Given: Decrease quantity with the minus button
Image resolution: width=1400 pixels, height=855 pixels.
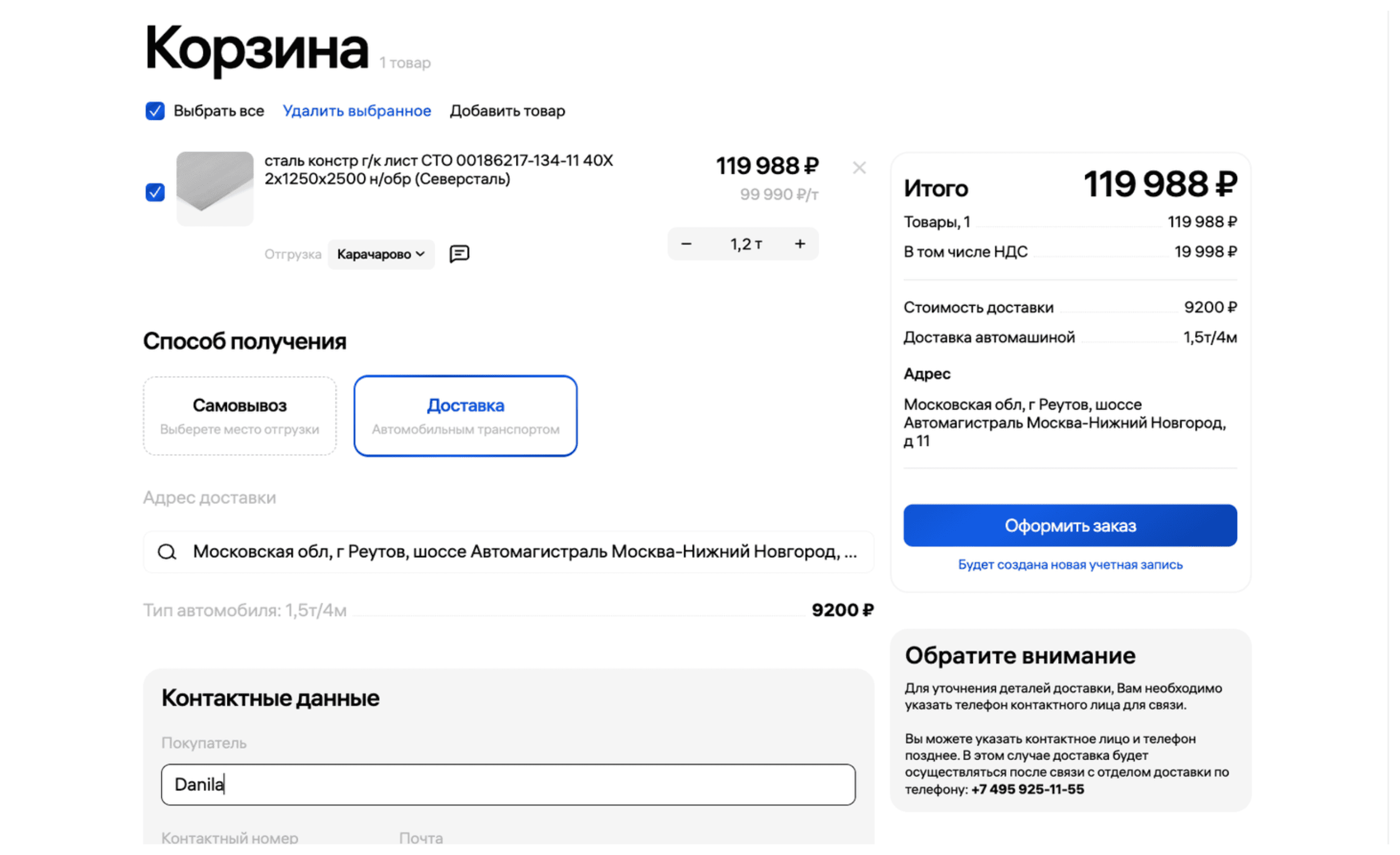Looking at the screenshot, I should click(x=686, y=244).
